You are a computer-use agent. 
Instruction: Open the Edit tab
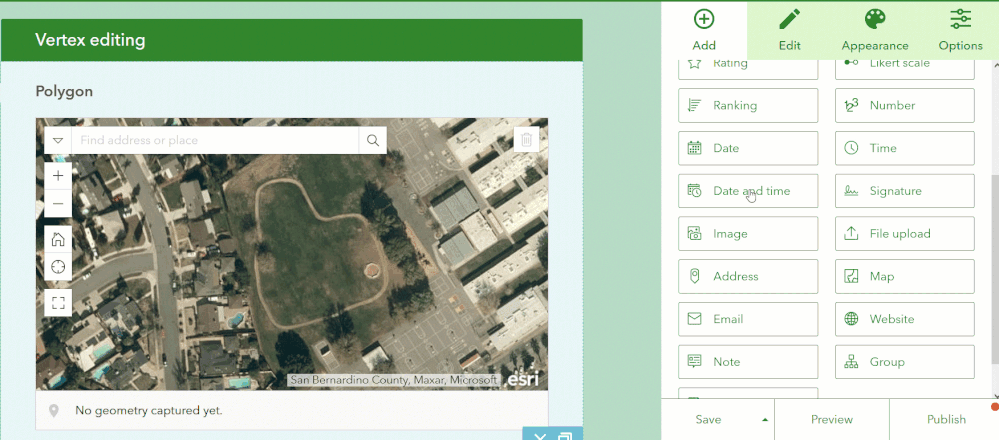789,30
